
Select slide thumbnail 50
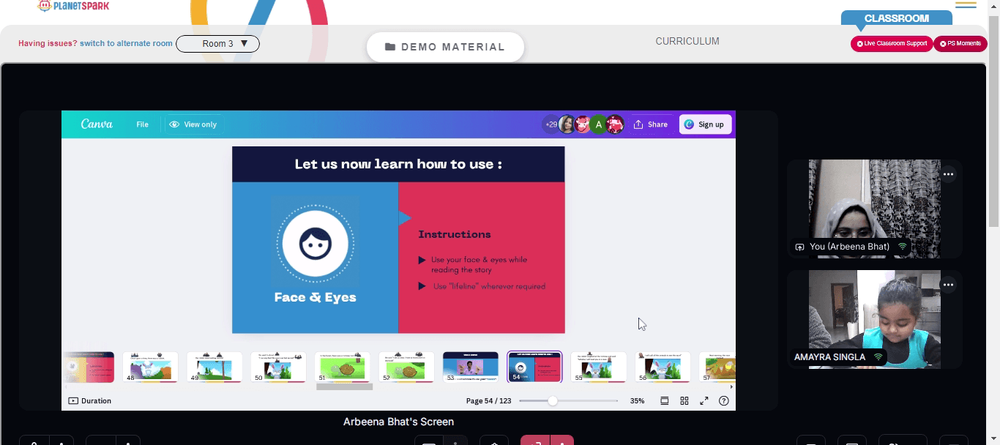(x=278, y=367)
